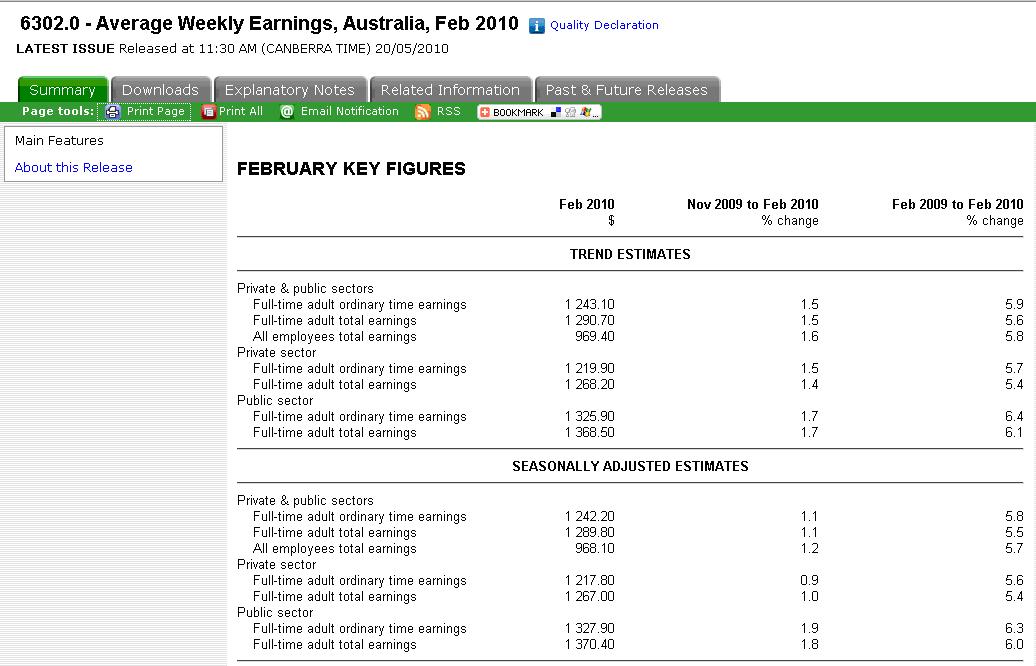Viewport: 1036px width, 666px height.
Task: Open the Downloads tab
Action: coord(161,90)
